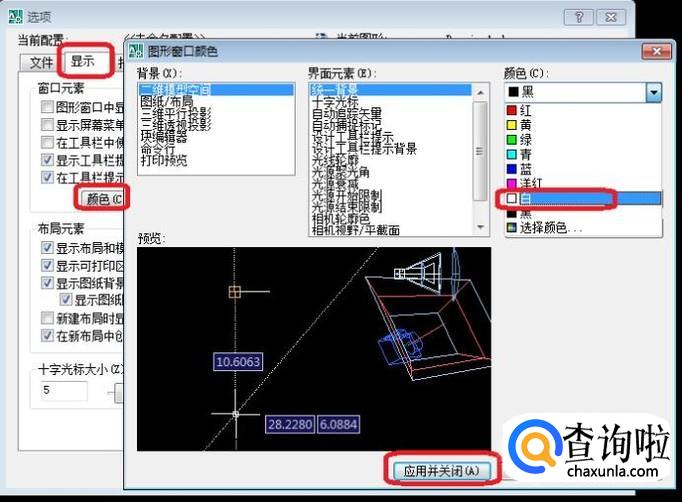Select 块编辑器 in background list

click(x=164, y=137)
